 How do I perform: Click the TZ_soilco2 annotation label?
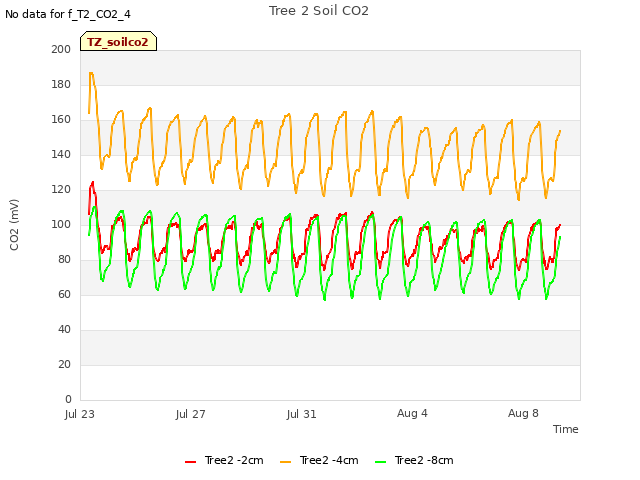118,41
